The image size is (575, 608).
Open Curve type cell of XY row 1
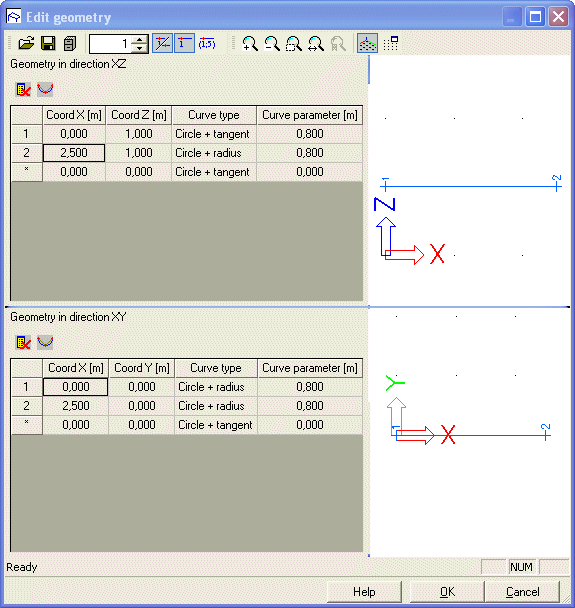click(x=216, y=387)
